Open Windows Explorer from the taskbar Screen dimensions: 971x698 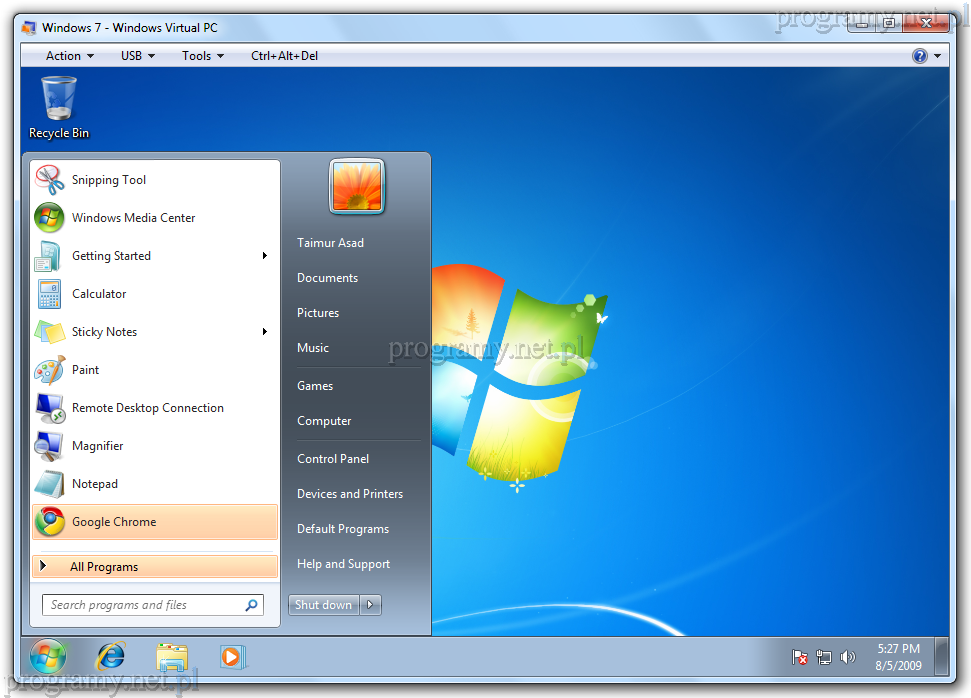pos(172,657)
